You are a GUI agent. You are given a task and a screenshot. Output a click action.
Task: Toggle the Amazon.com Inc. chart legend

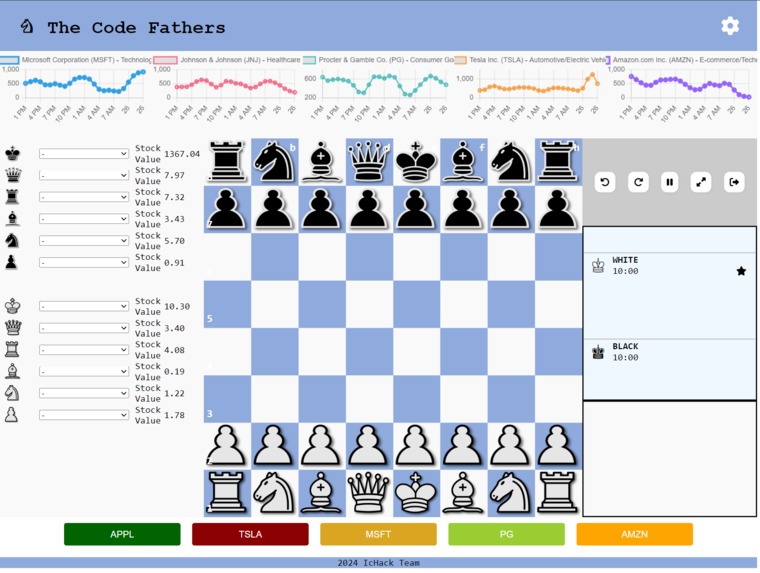681,60
